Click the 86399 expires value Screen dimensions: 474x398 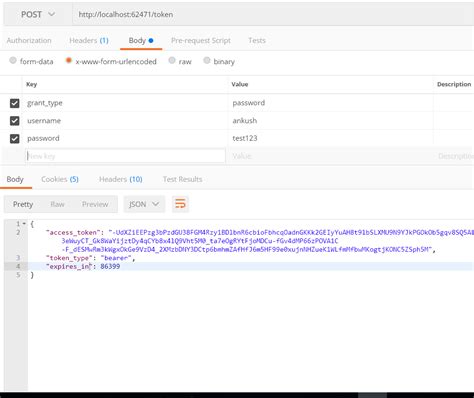coord(110,266)
